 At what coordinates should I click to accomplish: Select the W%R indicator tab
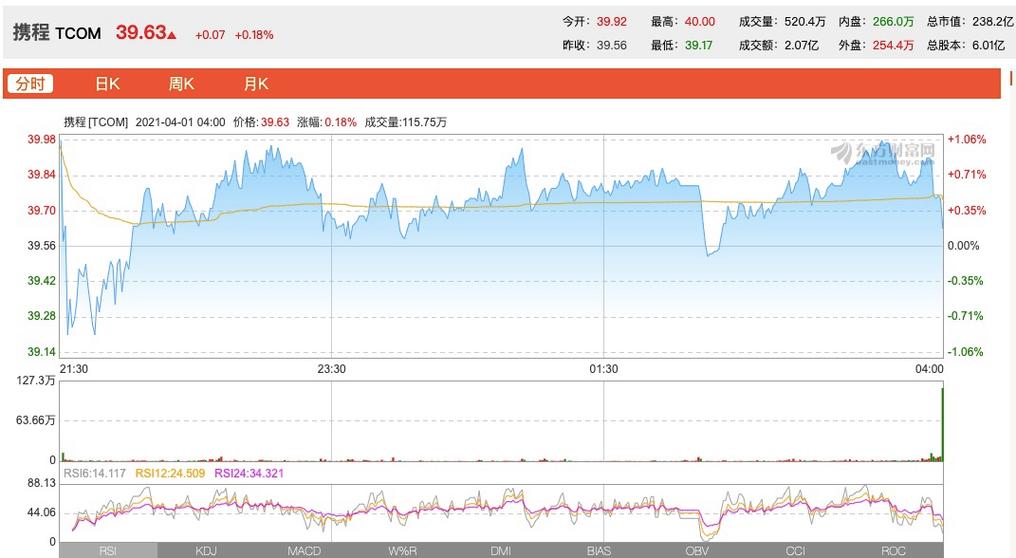[402, 551]
